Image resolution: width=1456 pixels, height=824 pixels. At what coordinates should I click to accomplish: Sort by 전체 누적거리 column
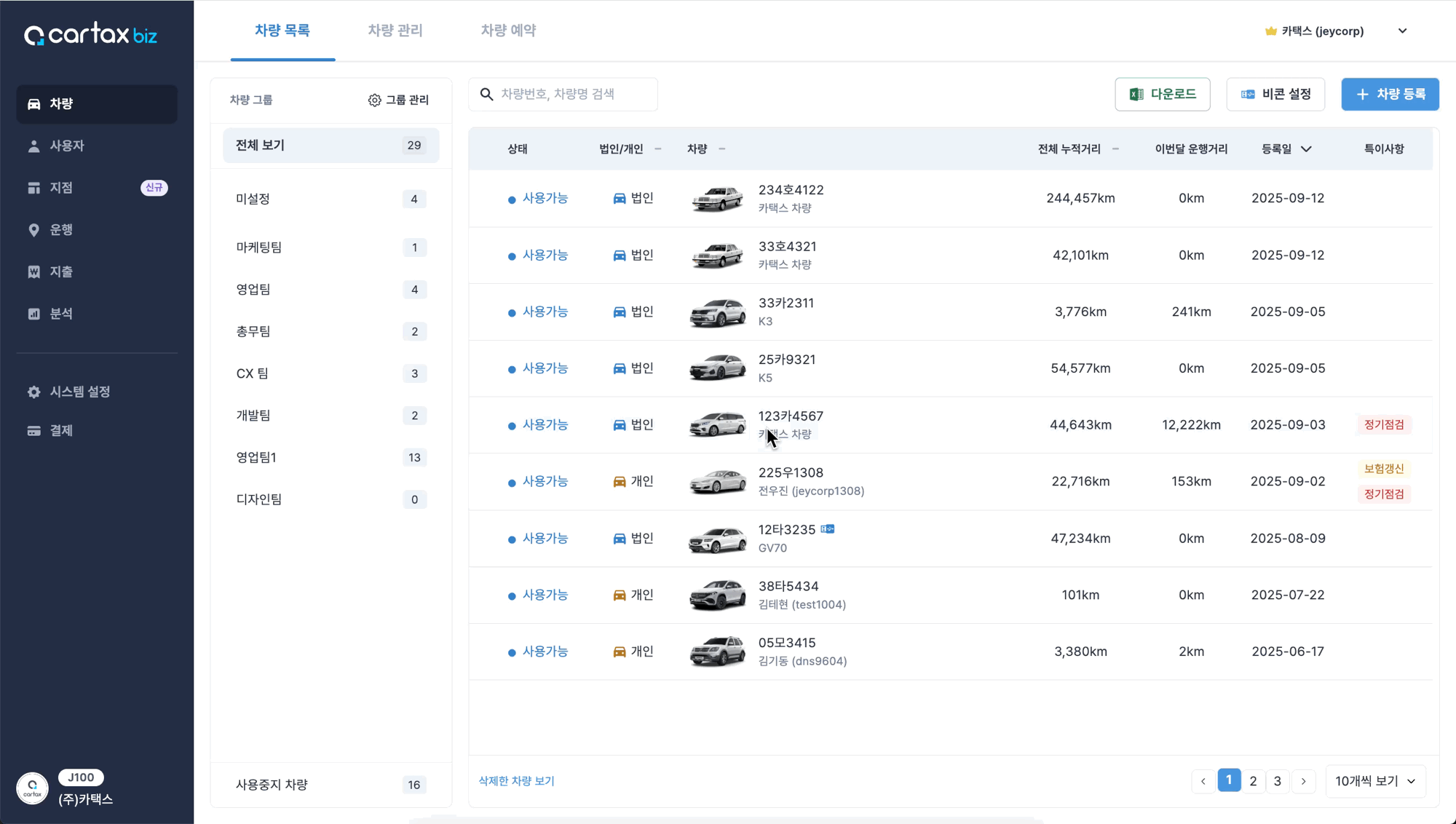tap(1115, 149)
